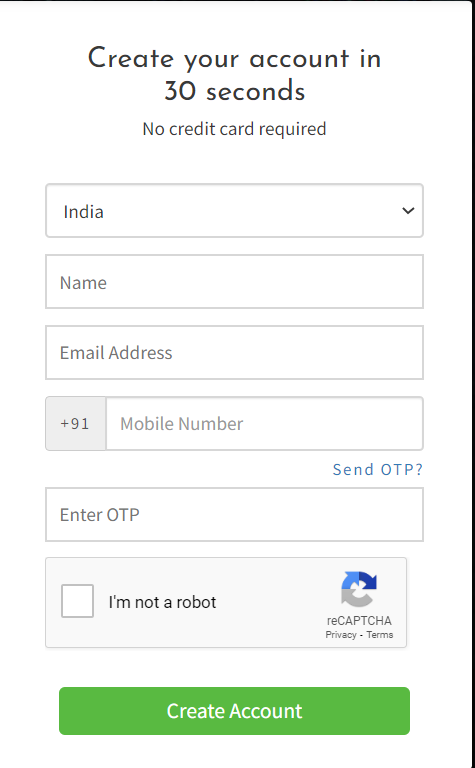This screenshot has height=768, width=475.
Task: Focus the Enter OTP input field
Action: [x=235, y=514]
